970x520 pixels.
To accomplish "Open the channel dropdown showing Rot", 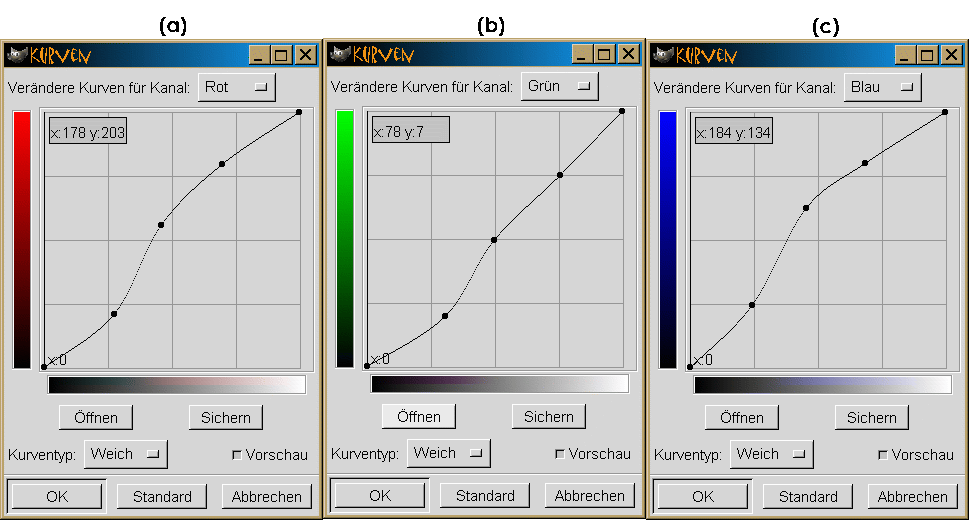I will [236, 88].
